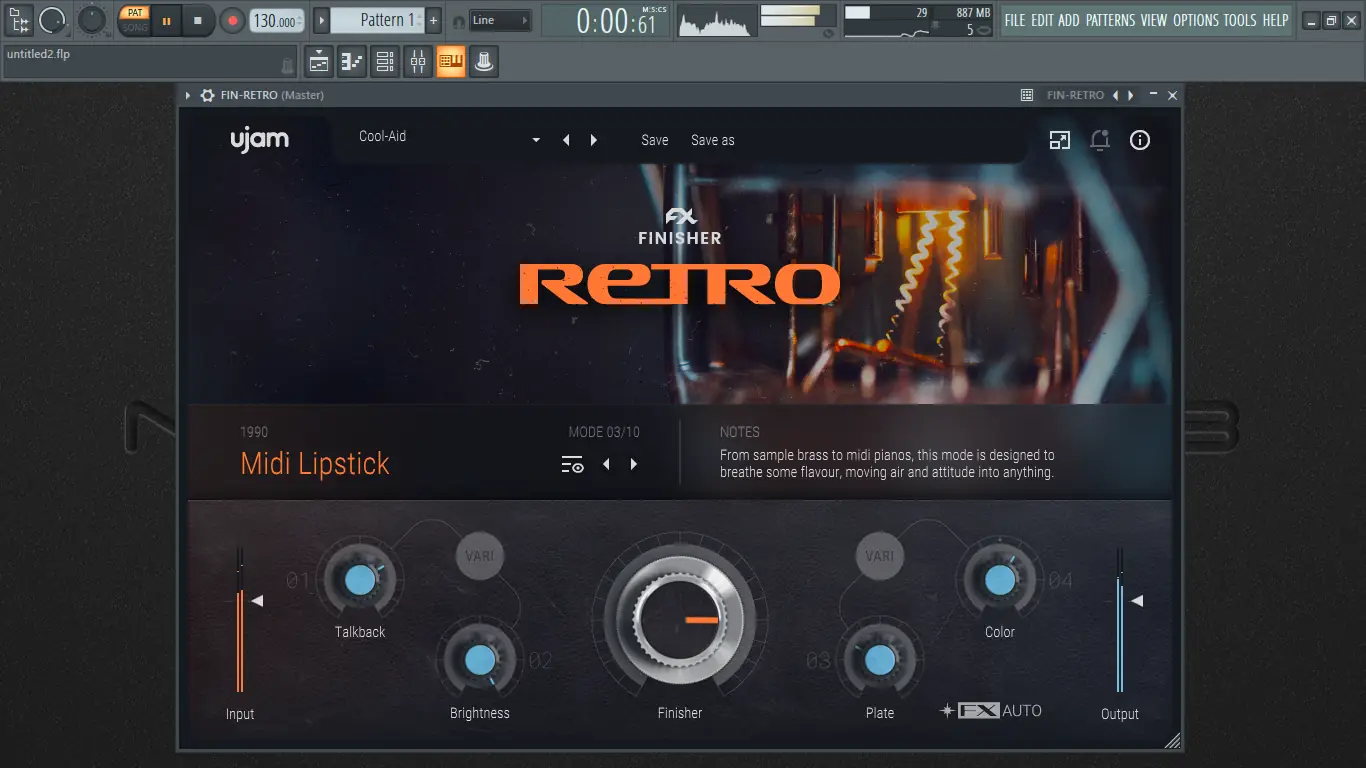Click the ujam logo
This screenshot has height=768, width=1366.
pyautogui.click(x=260, y=140)
